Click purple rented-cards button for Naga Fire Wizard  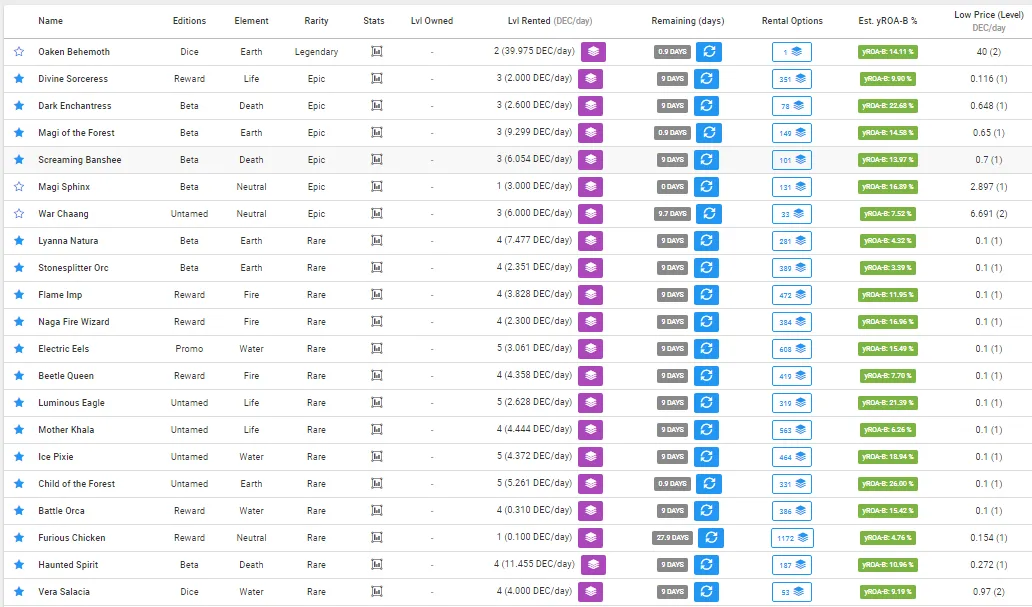pyautogui.click(x=590, y=321)
